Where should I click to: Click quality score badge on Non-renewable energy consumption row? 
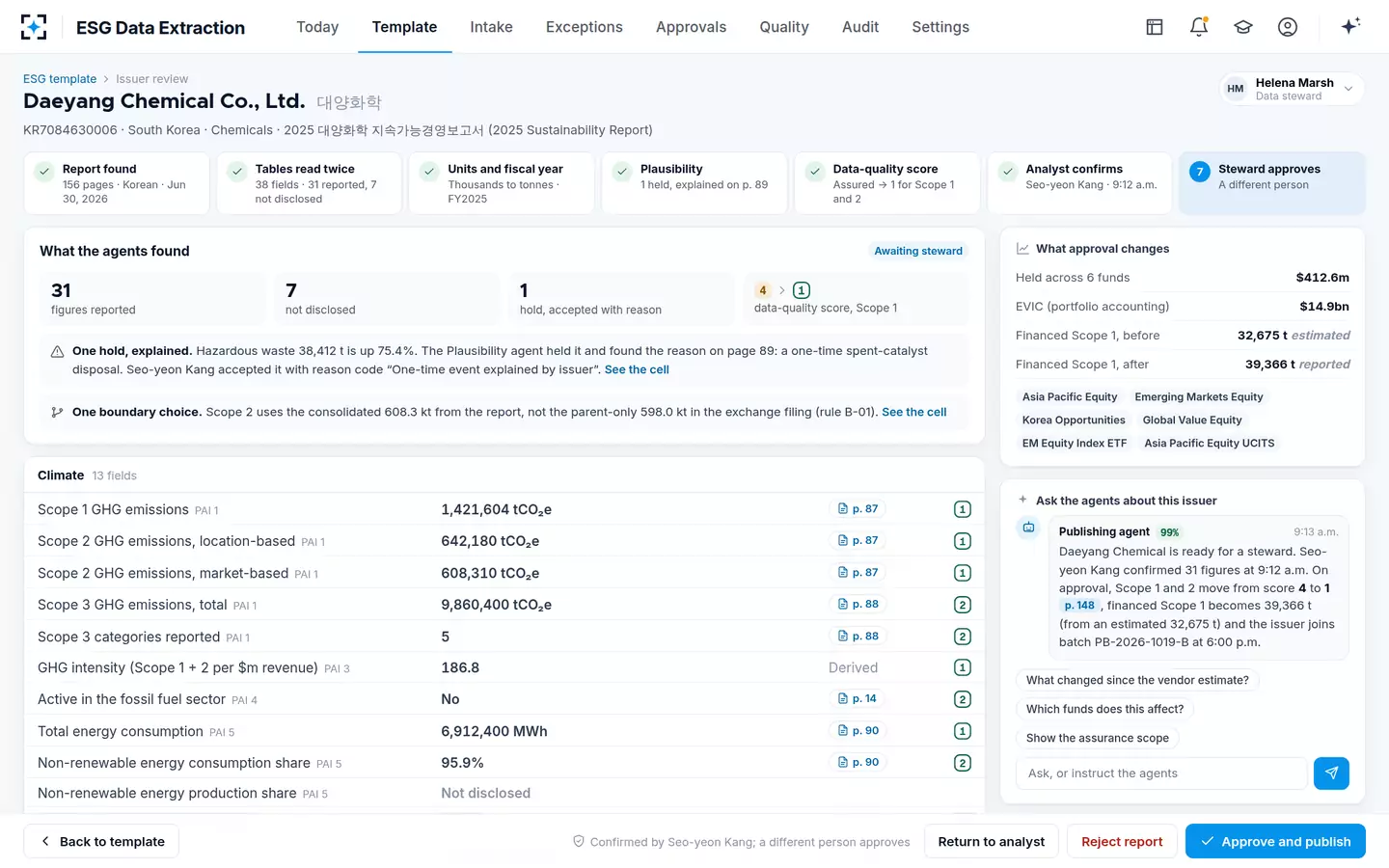(x=962, y=763)
